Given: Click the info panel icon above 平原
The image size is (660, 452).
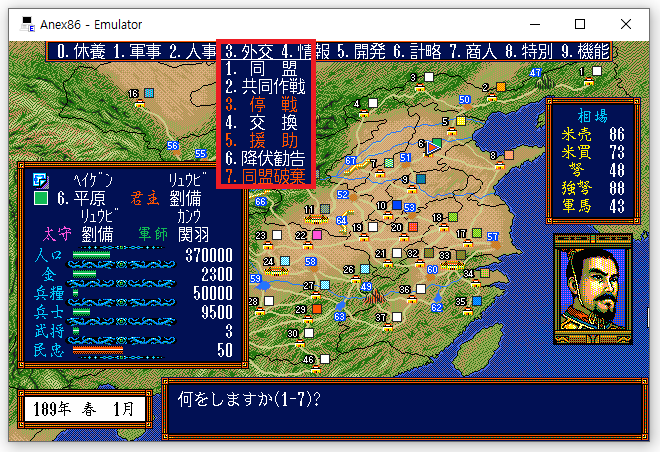Looking at the screenshot, I should [x=41, y=180].
